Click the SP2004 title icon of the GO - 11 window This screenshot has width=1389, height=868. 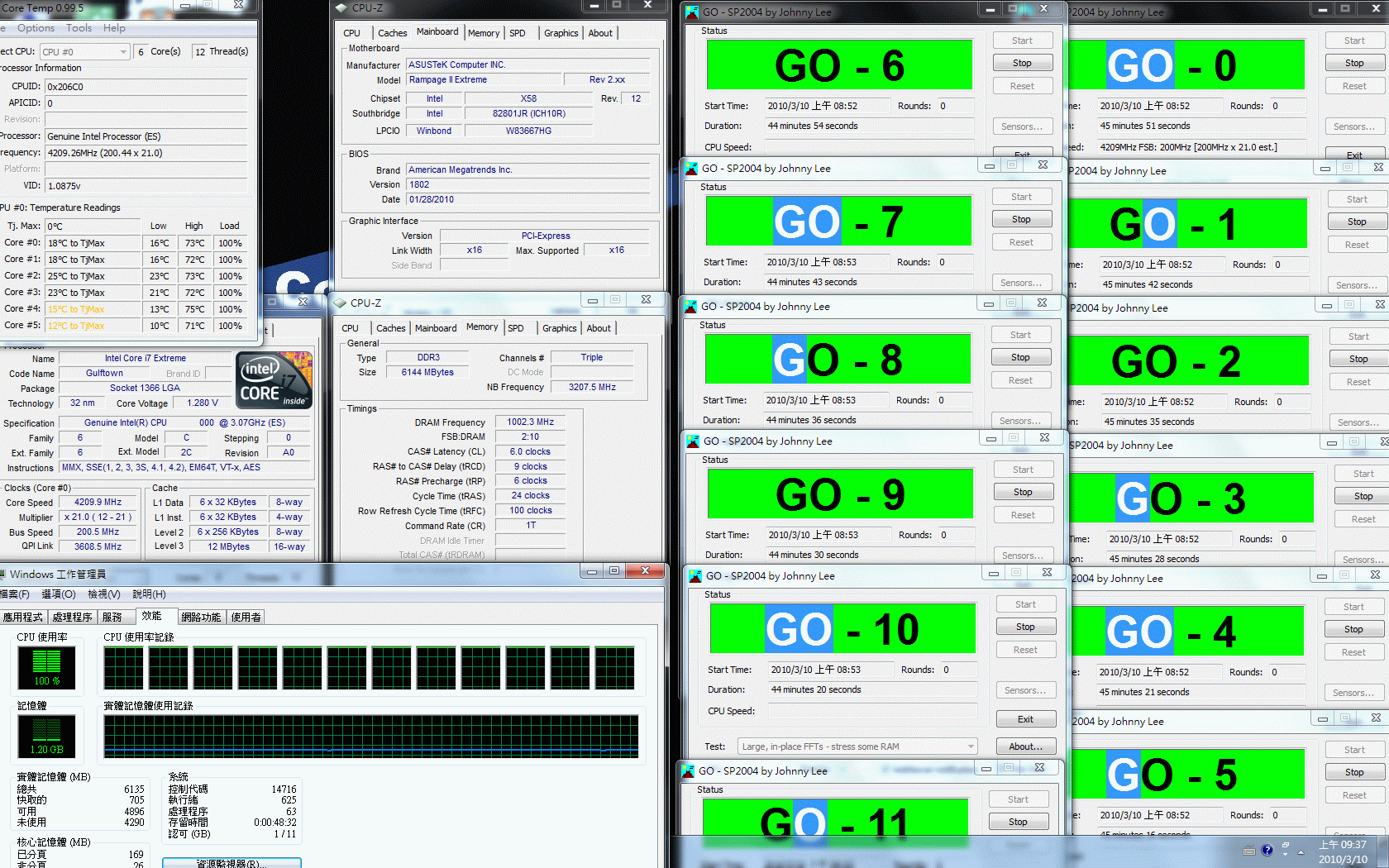688,771
